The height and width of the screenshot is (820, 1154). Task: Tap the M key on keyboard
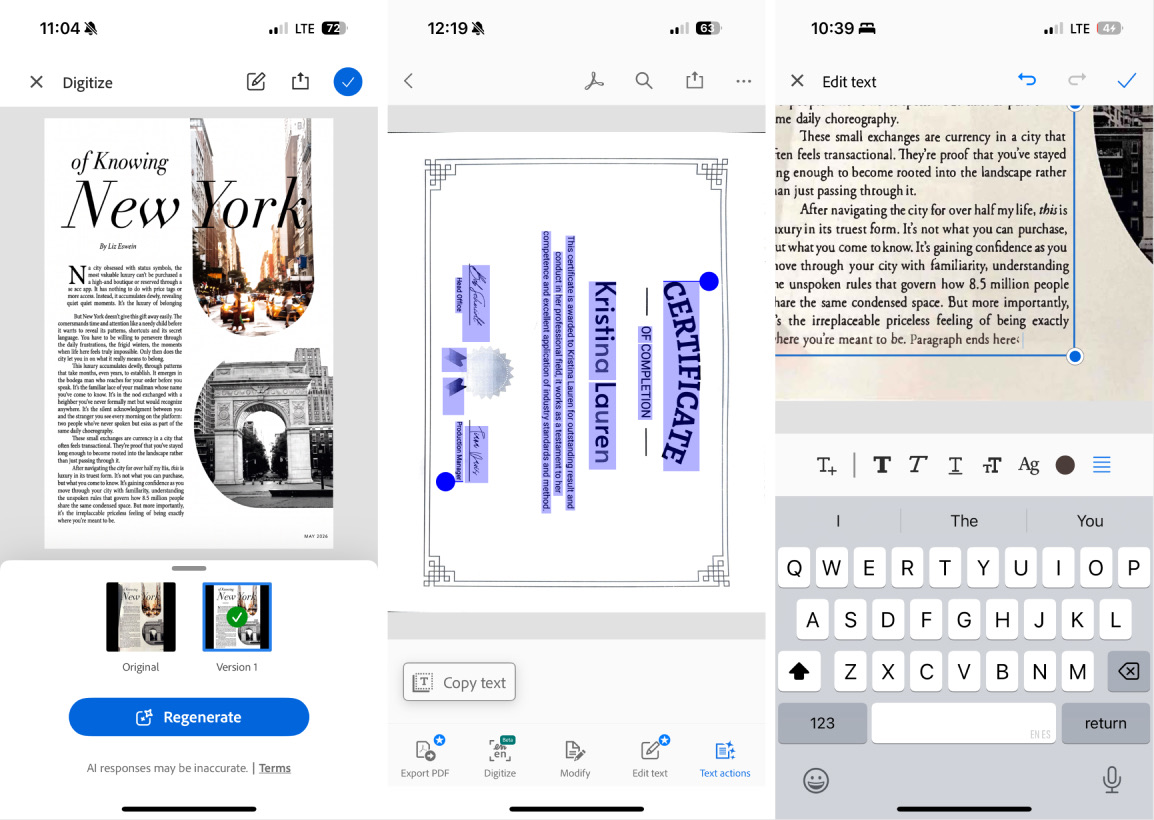[x=1077, y=671]
